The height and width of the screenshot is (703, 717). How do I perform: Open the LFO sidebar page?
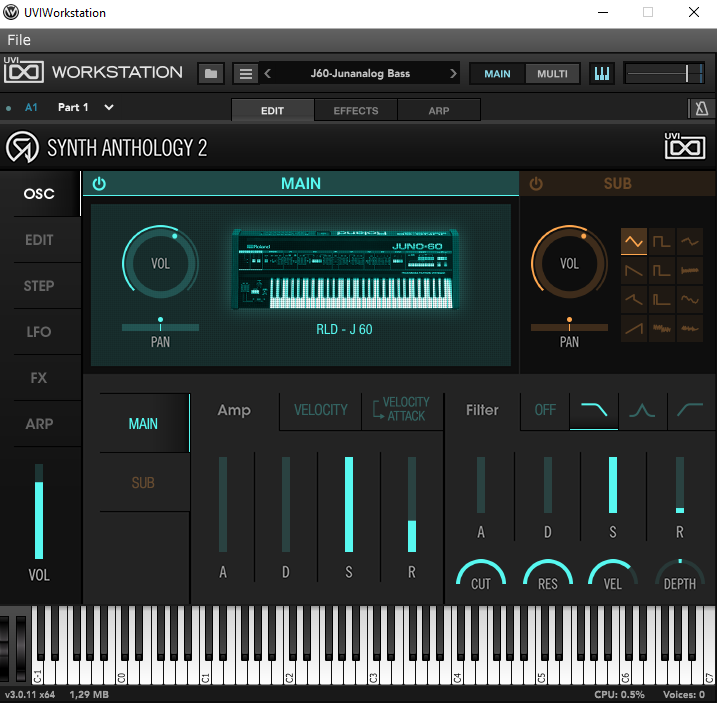point(40,332)
